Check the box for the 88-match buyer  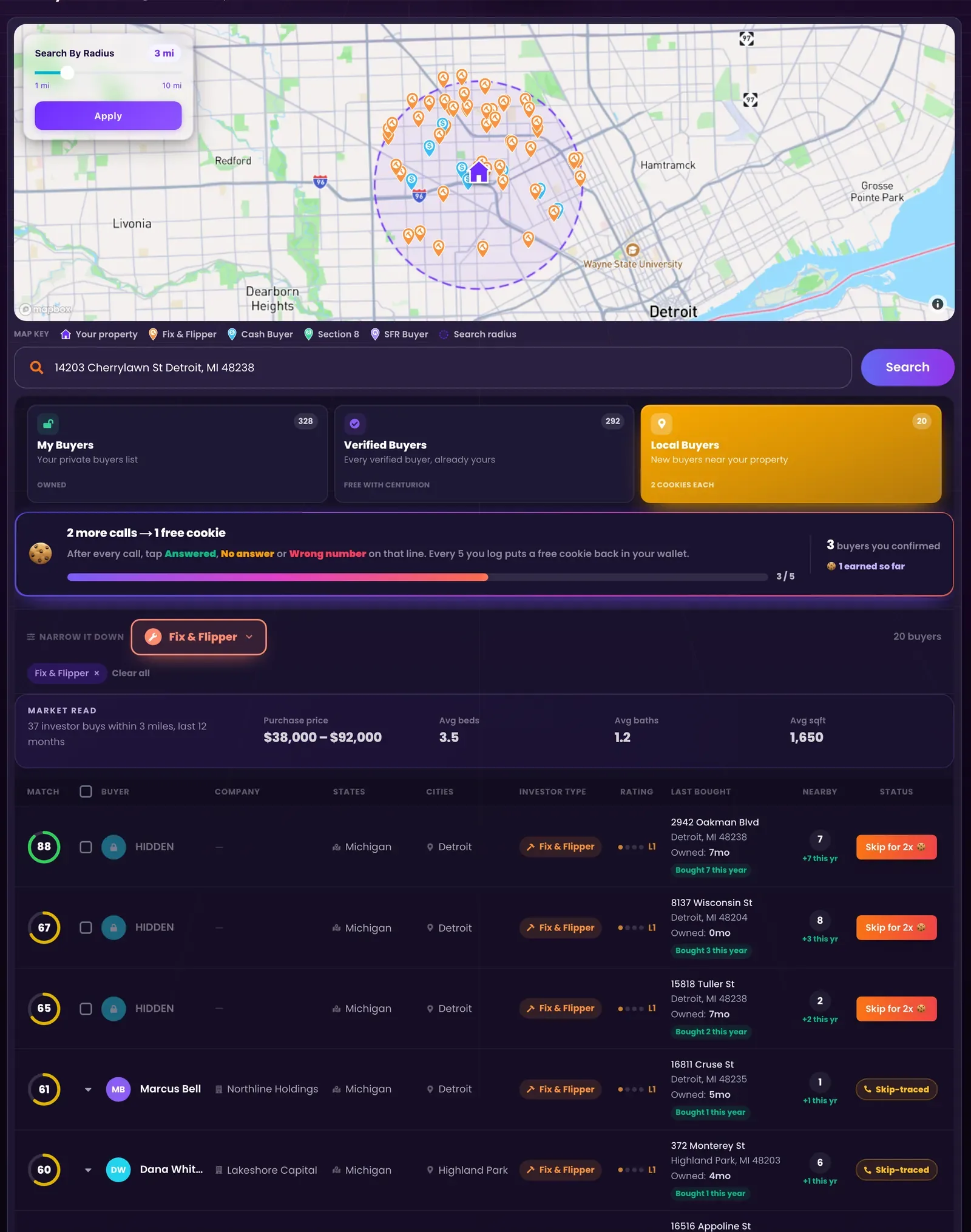pos(86,847)
